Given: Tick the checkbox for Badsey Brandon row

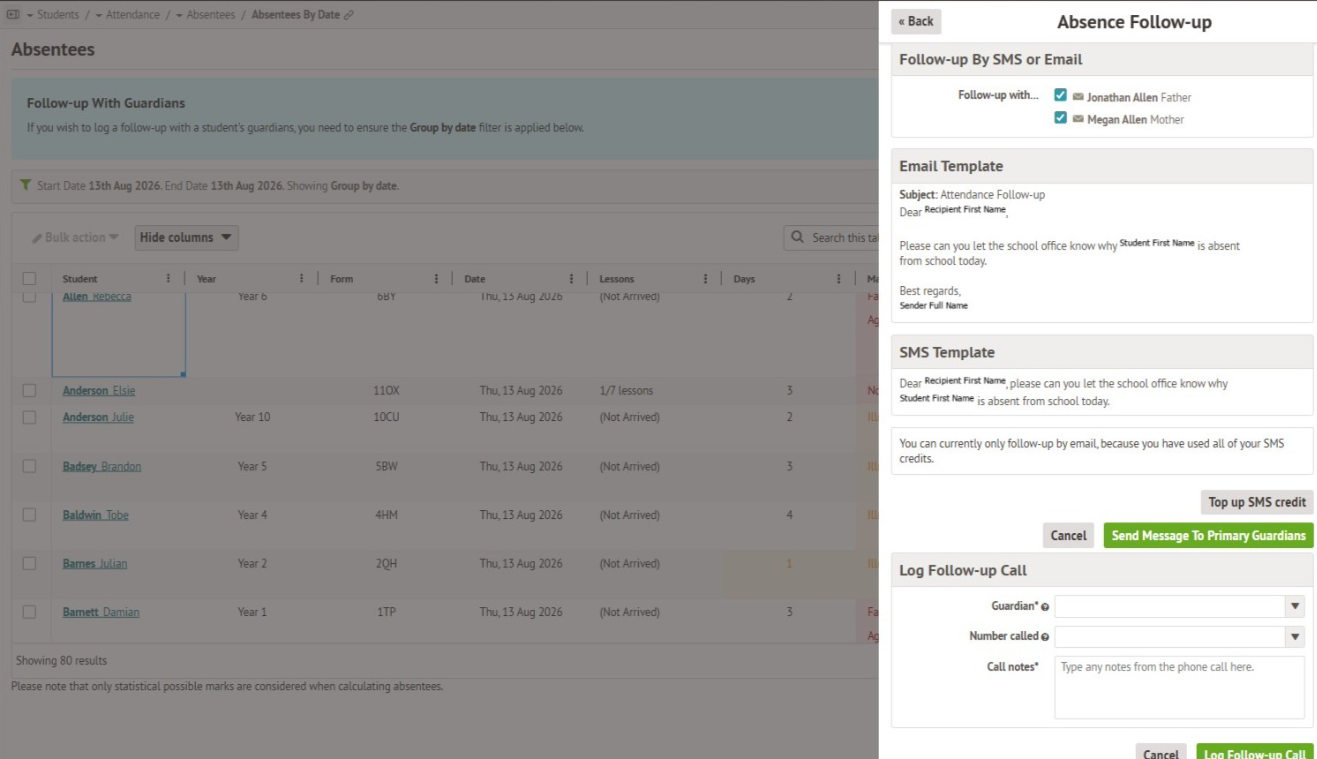Looking at the screenshot, I should (29, 466).
